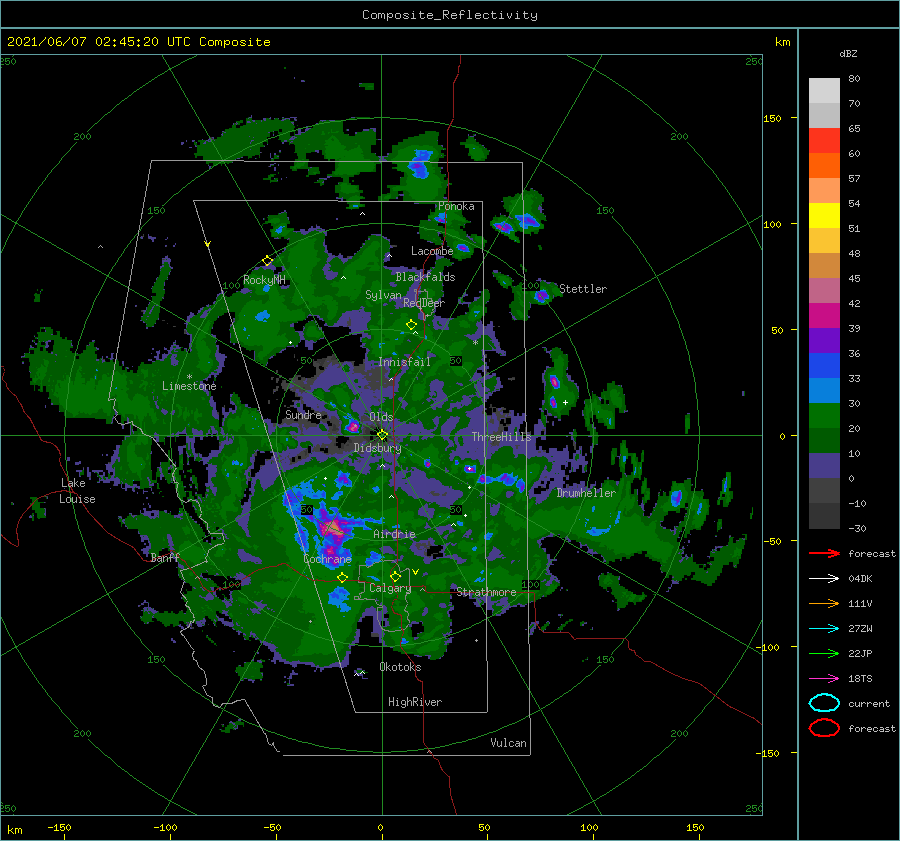Screen dimensions: 900x841
Task: Click the Limestone label
Action: click(x=189, y=386)
